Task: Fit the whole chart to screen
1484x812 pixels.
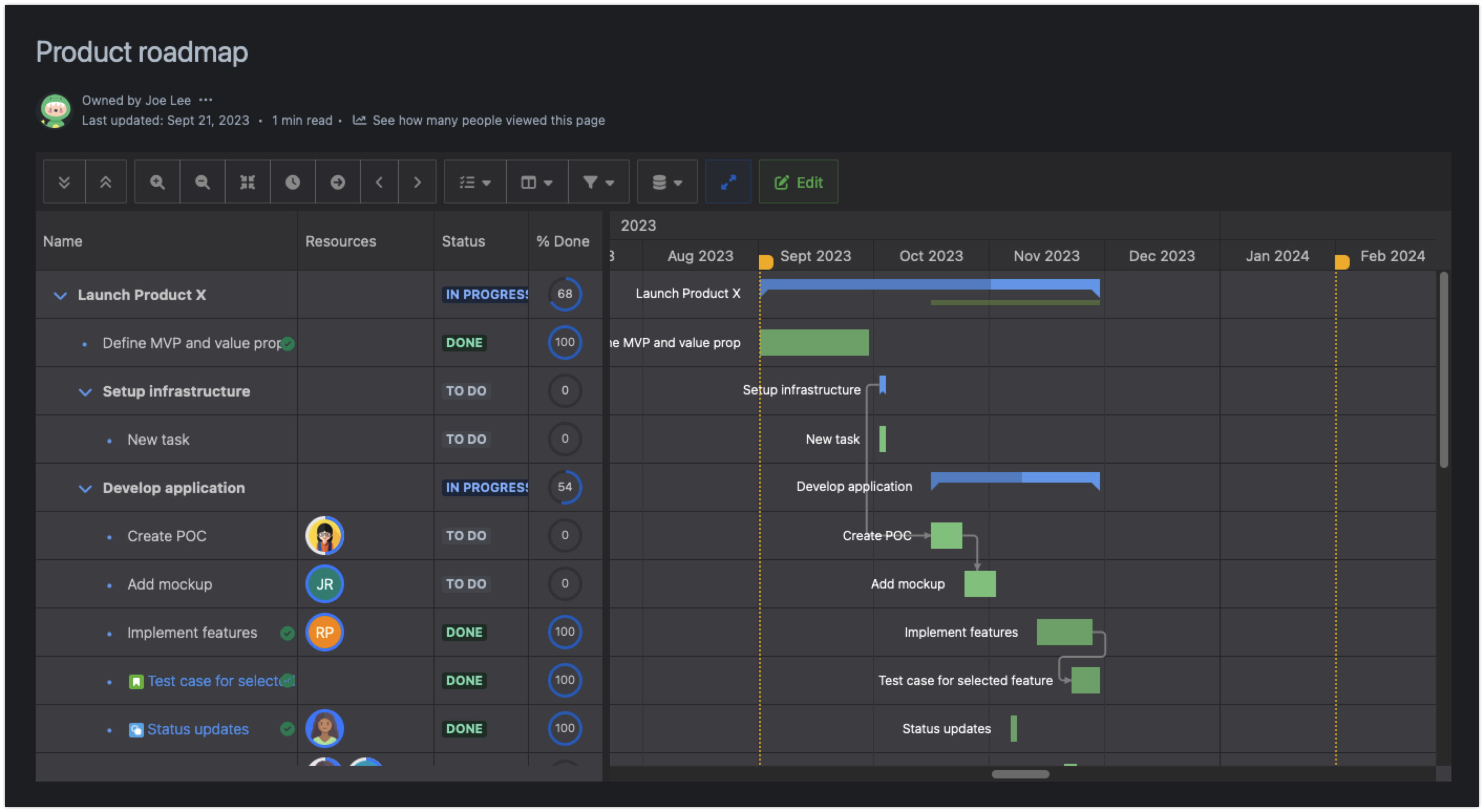Action: [x=247, y=181]
